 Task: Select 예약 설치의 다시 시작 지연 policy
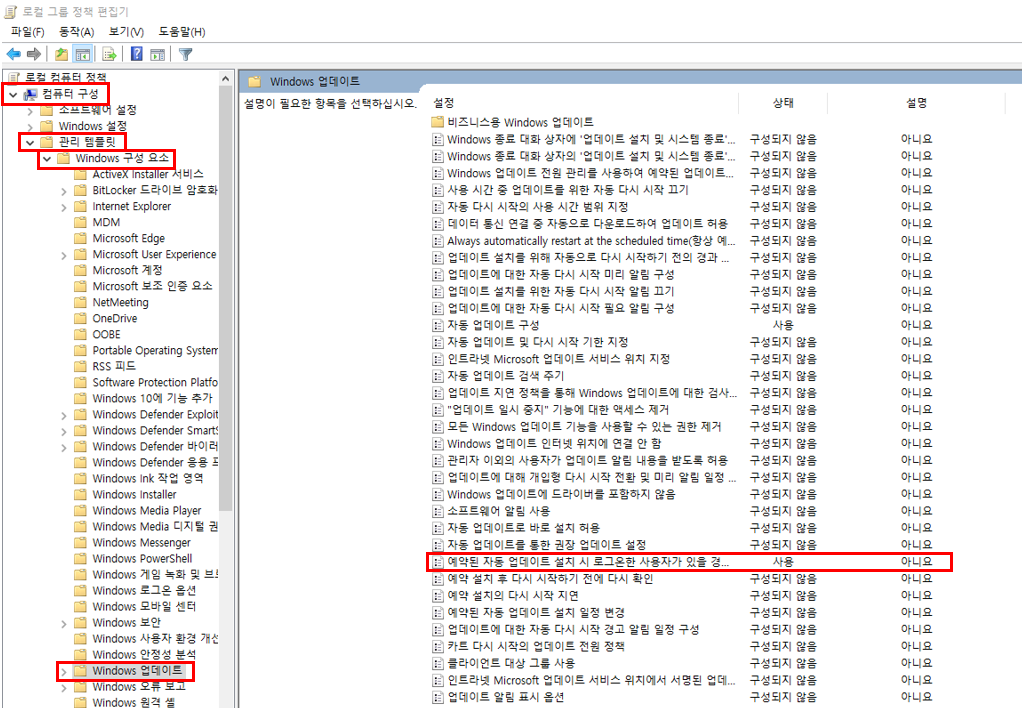[513, 595]
